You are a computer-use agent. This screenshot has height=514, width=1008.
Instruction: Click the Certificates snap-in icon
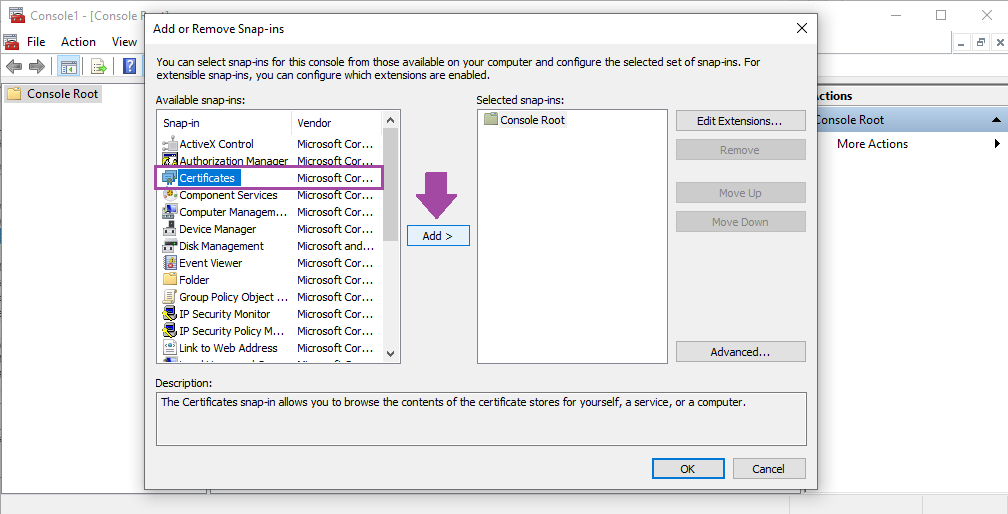[x=170, y=178]
